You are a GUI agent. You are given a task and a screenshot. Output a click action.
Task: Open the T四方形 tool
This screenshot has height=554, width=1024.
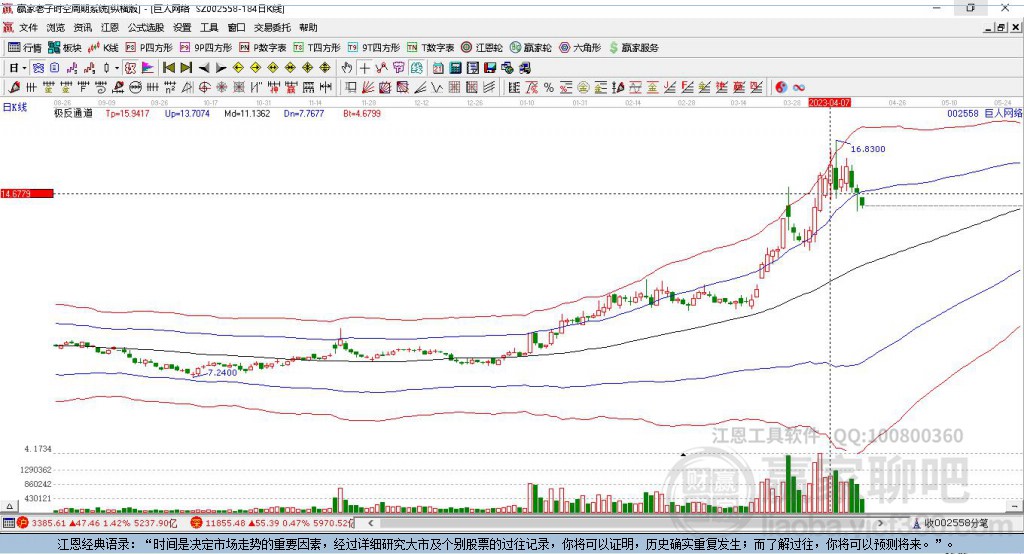click(317, 48)
